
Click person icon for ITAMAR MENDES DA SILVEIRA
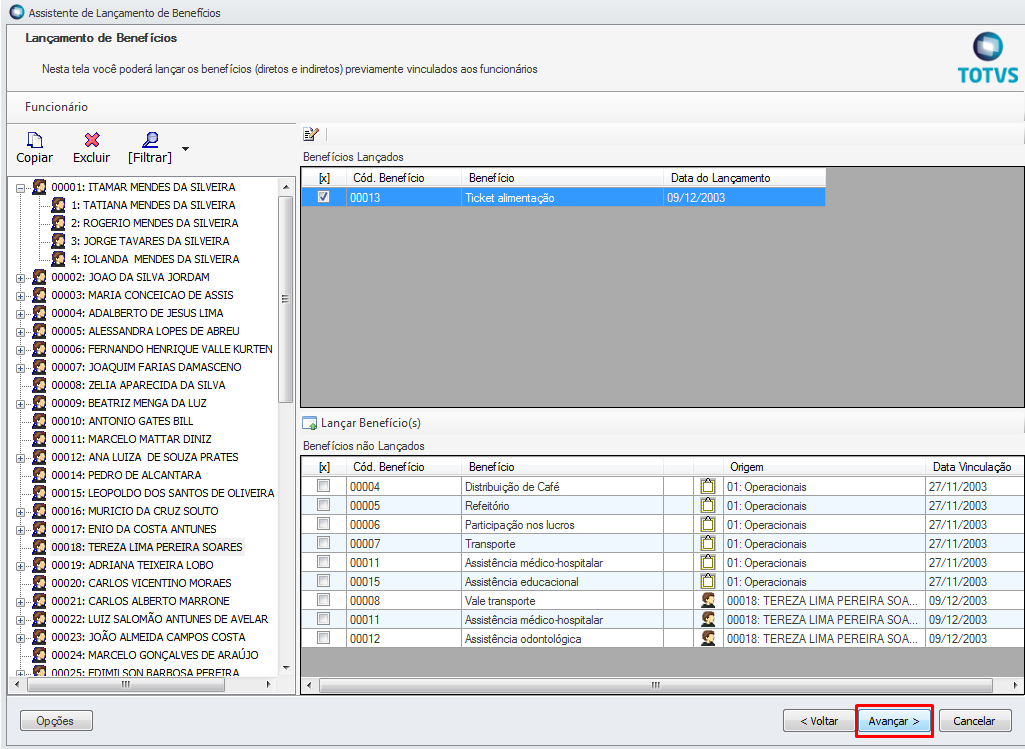click(40, 187)
